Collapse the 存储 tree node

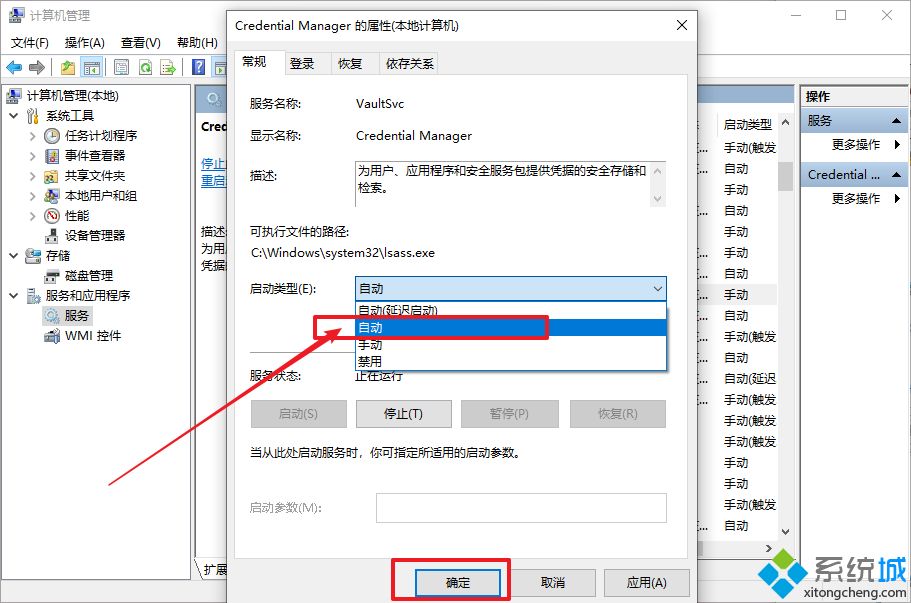pyautogui.click(x=13, y=256)
